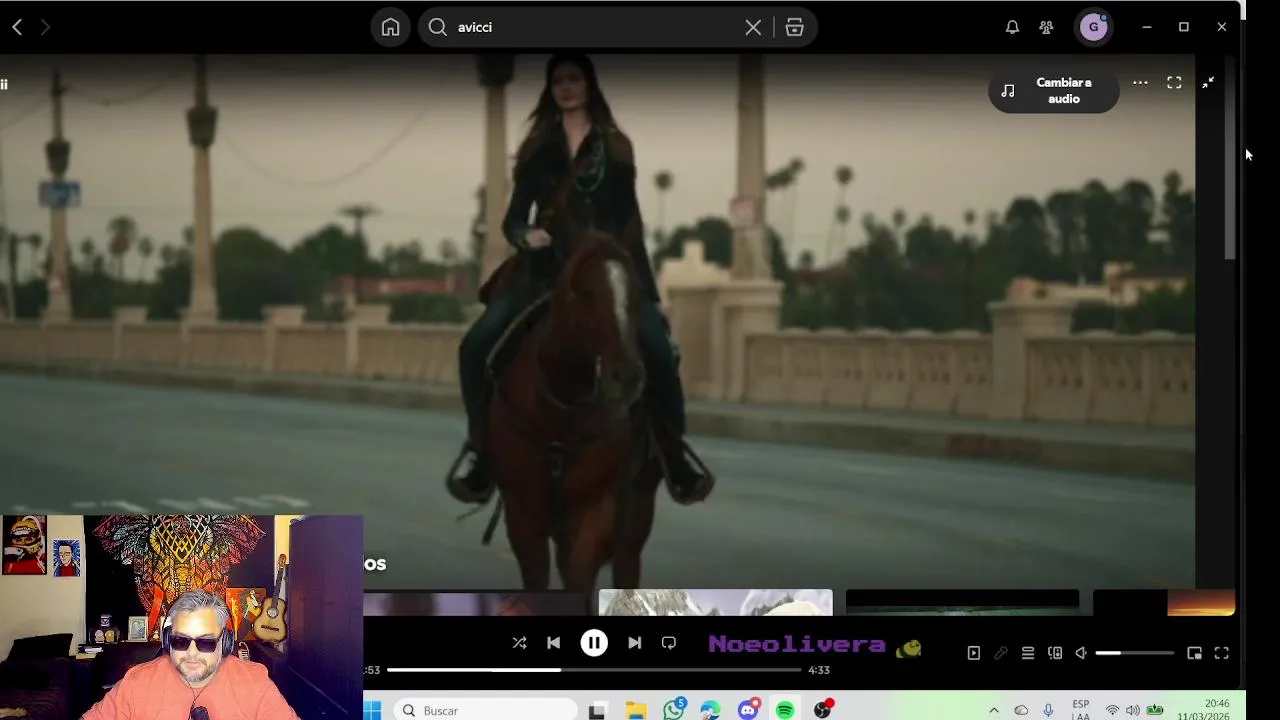Open WhatsApp on the taskbar
1280x720 pixels.
(674, 710)
